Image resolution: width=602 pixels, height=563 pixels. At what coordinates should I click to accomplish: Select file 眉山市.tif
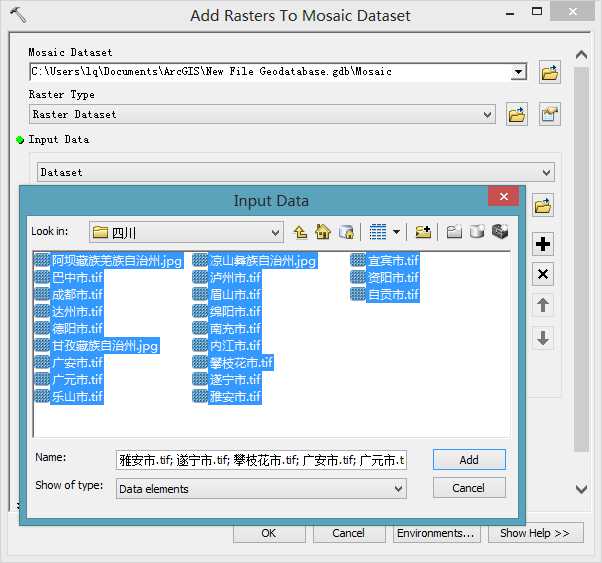coord(227,295)
